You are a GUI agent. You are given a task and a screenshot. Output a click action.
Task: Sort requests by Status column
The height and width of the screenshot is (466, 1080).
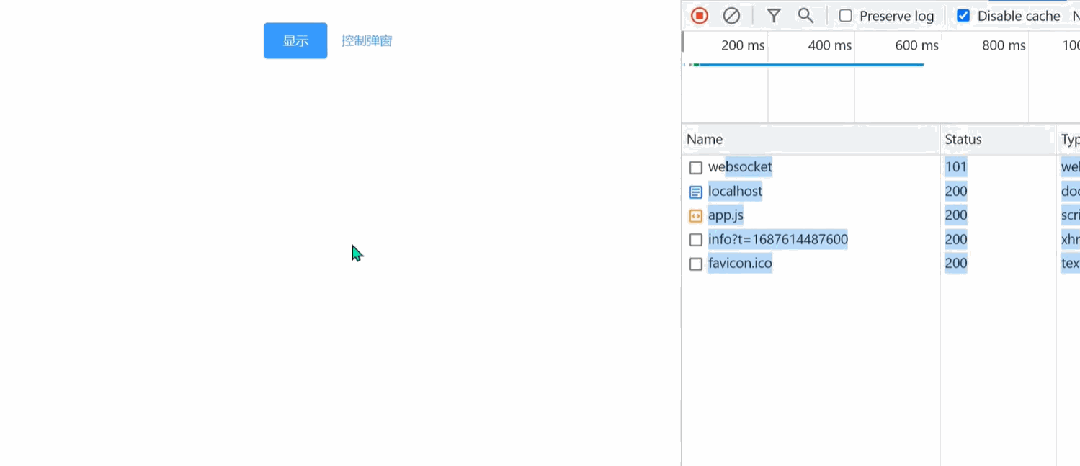point(998,139)
